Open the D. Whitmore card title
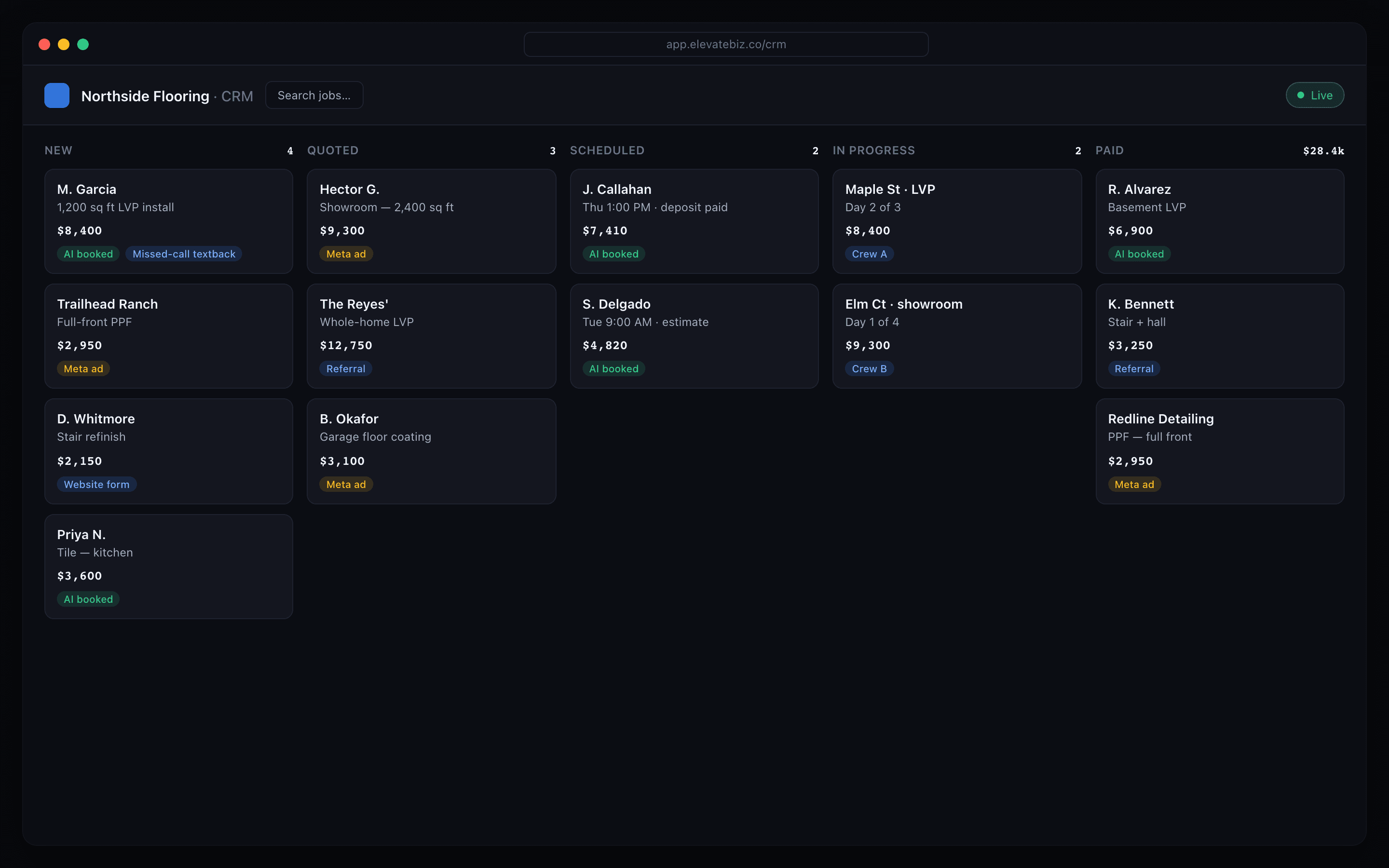 tap(96, 419)
